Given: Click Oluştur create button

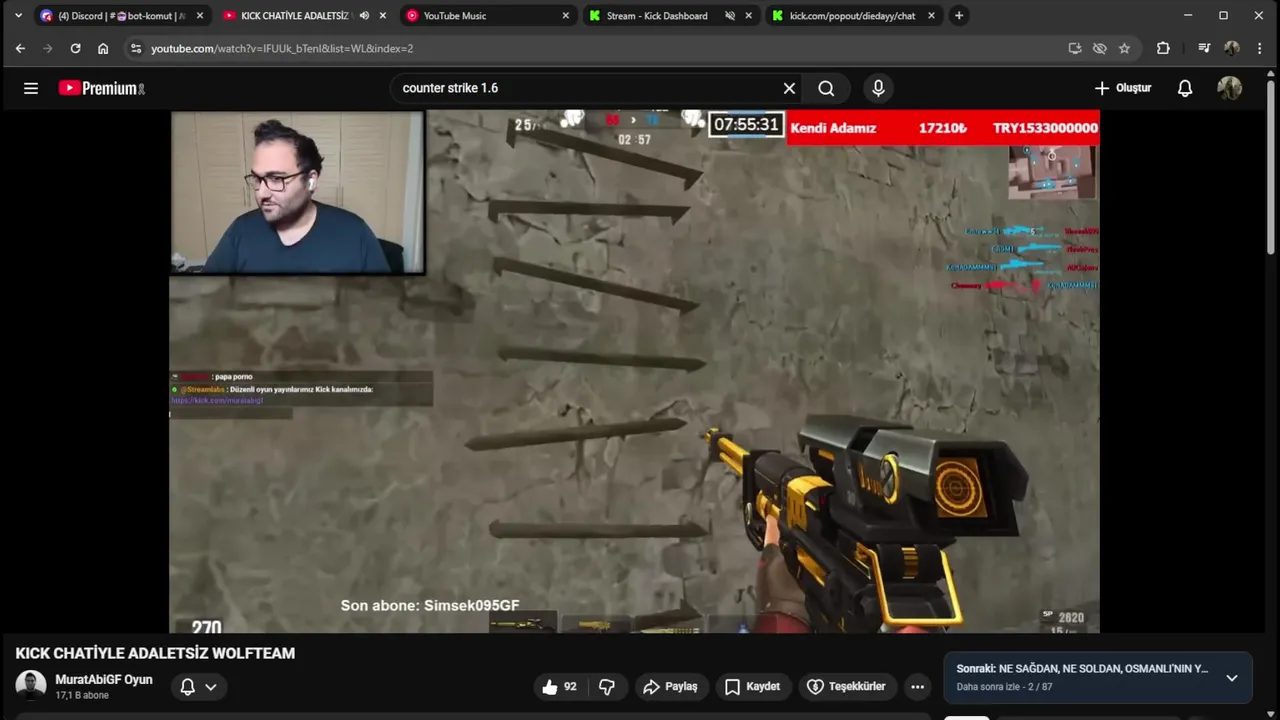Looking at the screenshot, I should pos(1123,88).
